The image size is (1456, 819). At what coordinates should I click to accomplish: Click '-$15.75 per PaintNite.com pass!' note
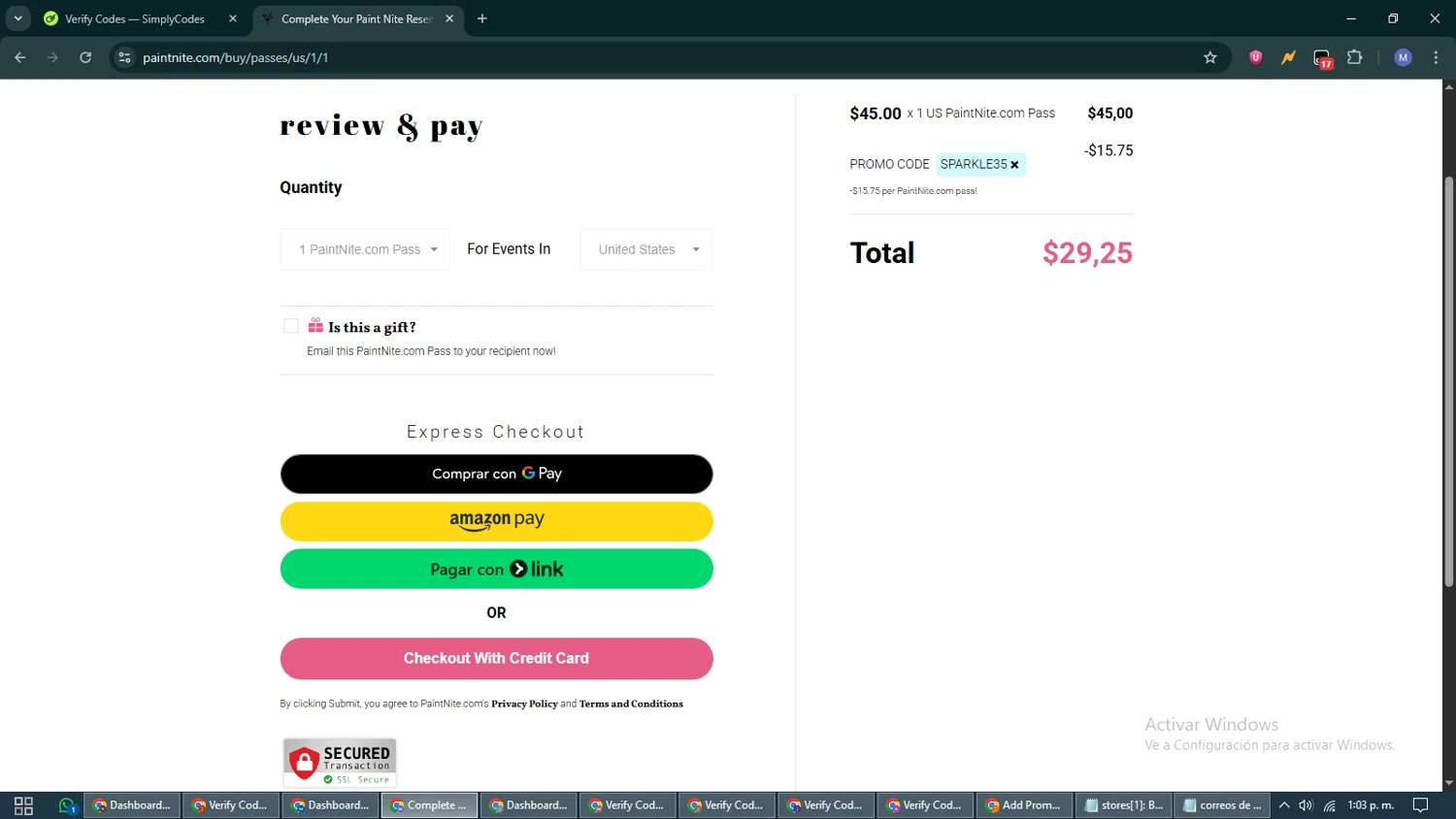click(913, 191)
